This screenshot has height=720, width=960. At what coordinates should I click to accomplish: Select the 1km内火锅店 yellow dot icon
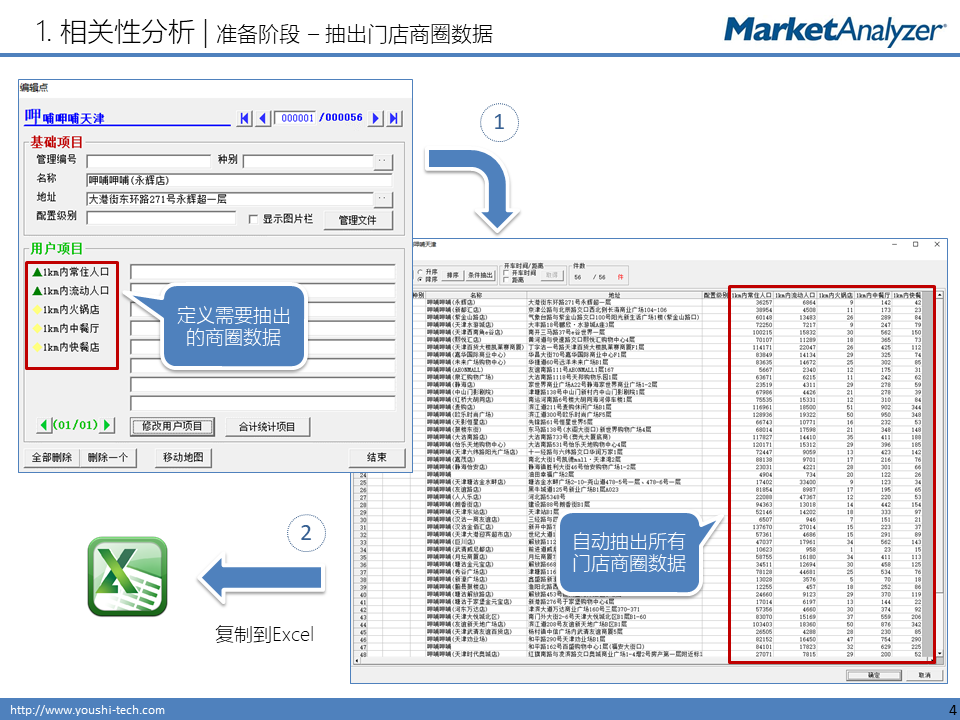[x=37, y=310]
